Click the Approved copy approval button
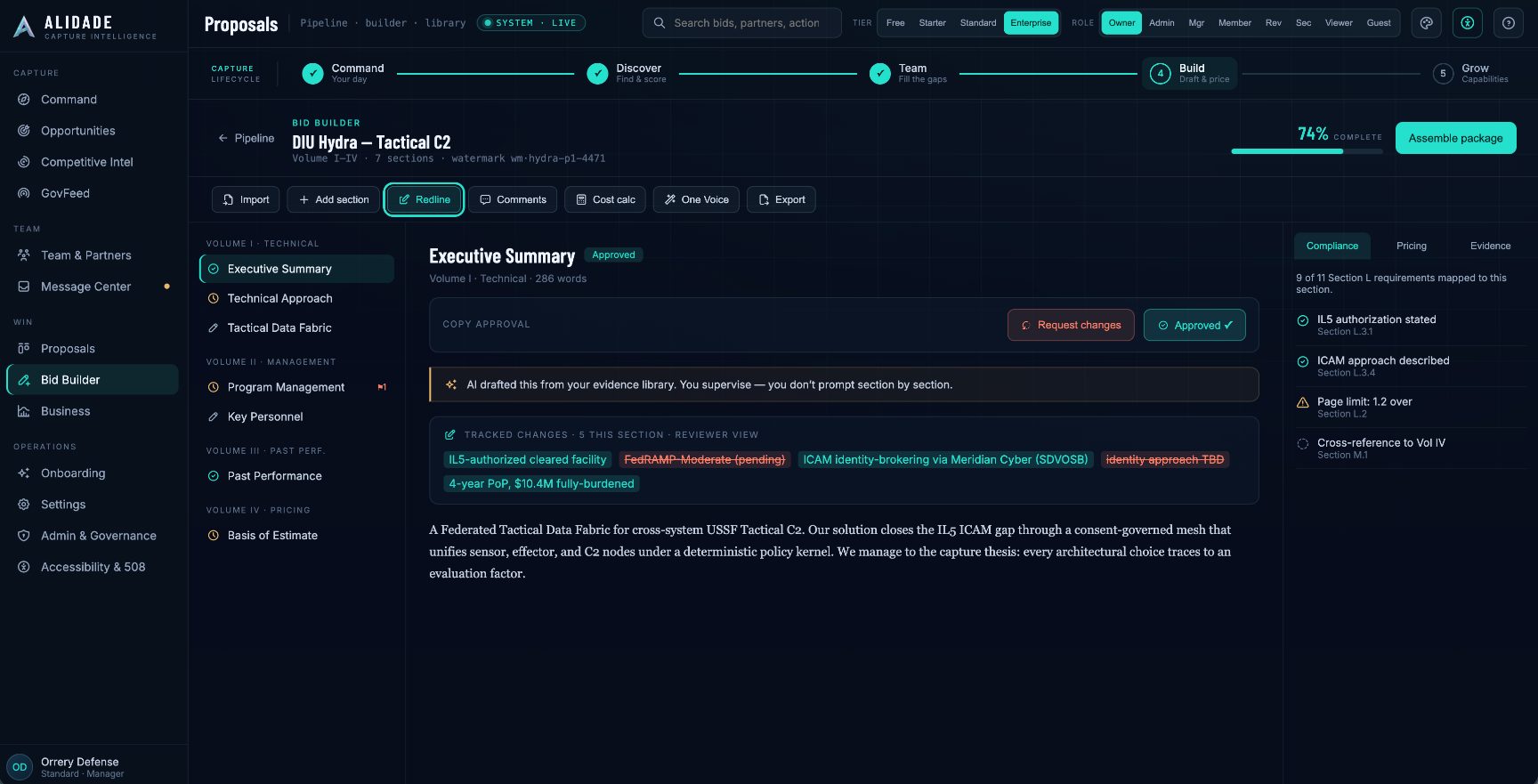 click(1194, 325)
